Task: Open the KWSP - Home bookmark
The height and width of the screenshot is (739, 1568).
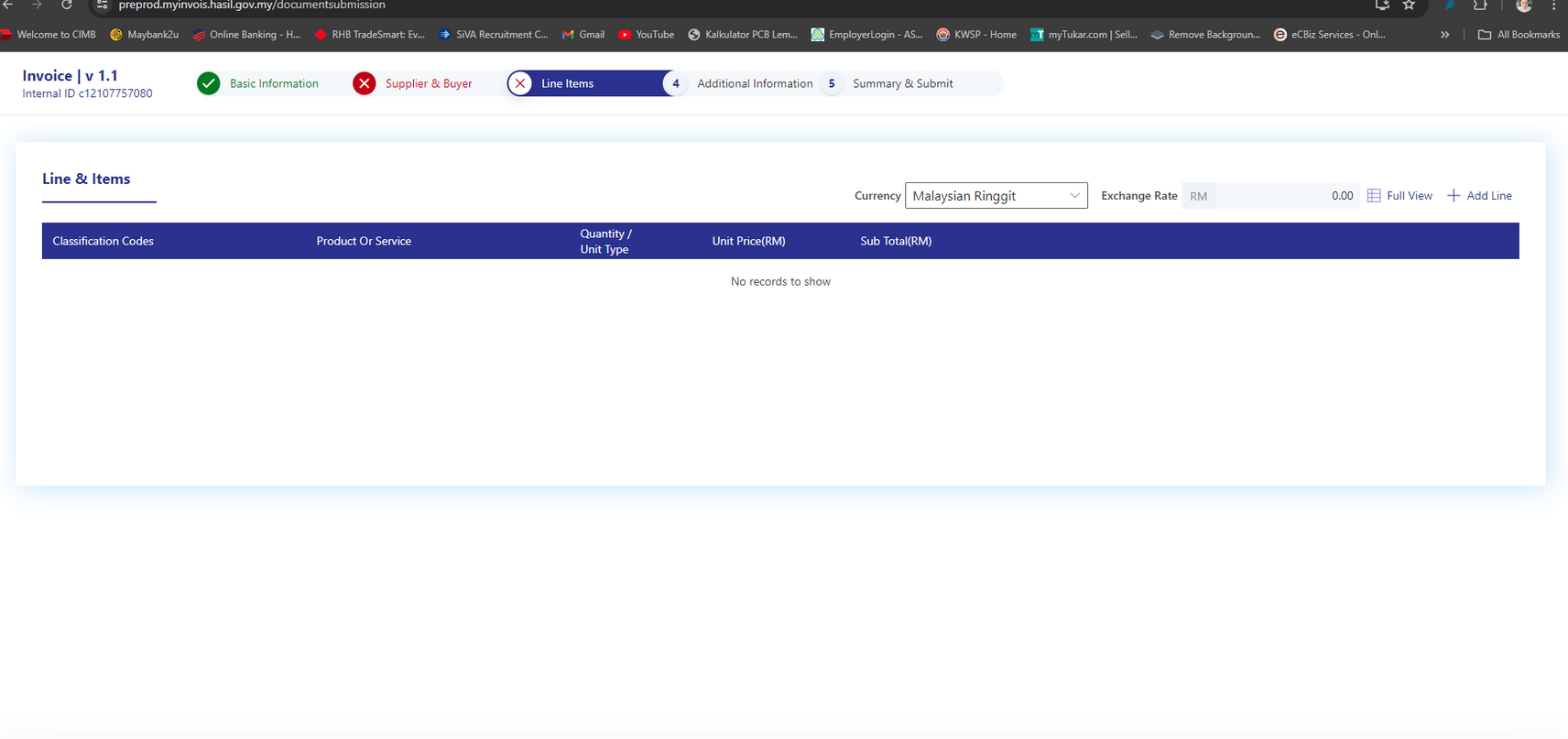Action: [x=976, y=35]
